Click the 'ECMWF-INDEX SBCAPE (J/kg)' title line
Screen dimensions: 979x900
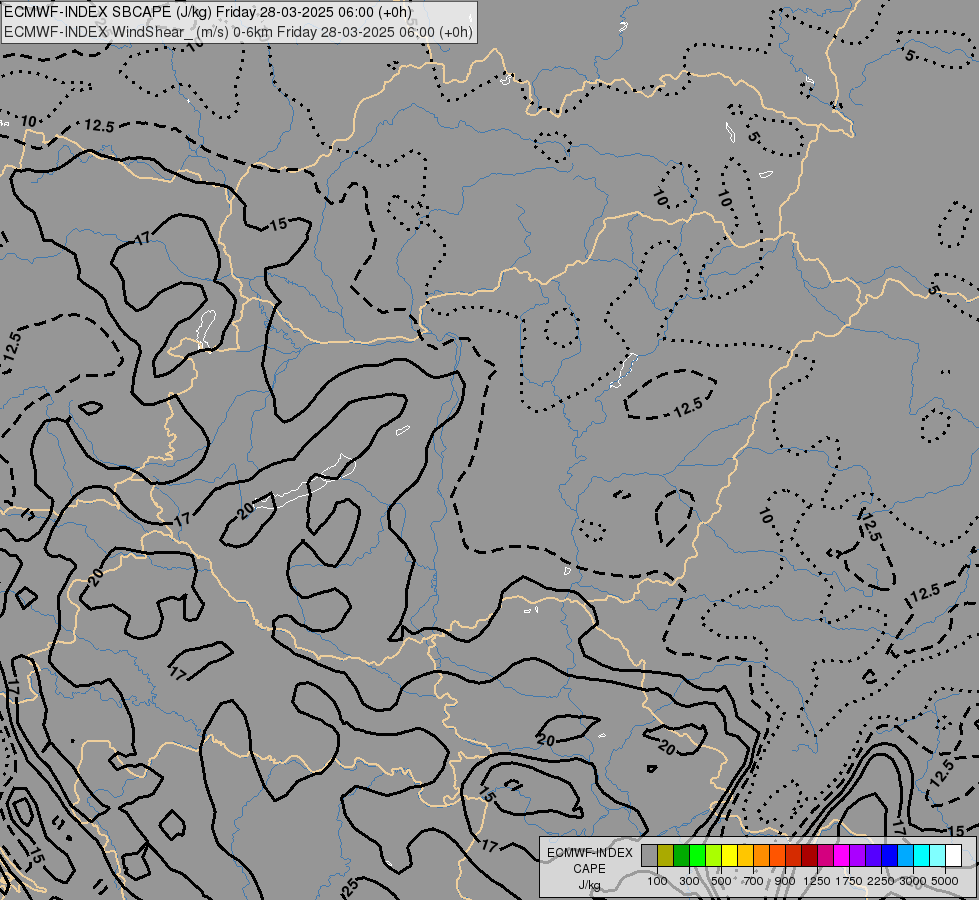point(208,12)
